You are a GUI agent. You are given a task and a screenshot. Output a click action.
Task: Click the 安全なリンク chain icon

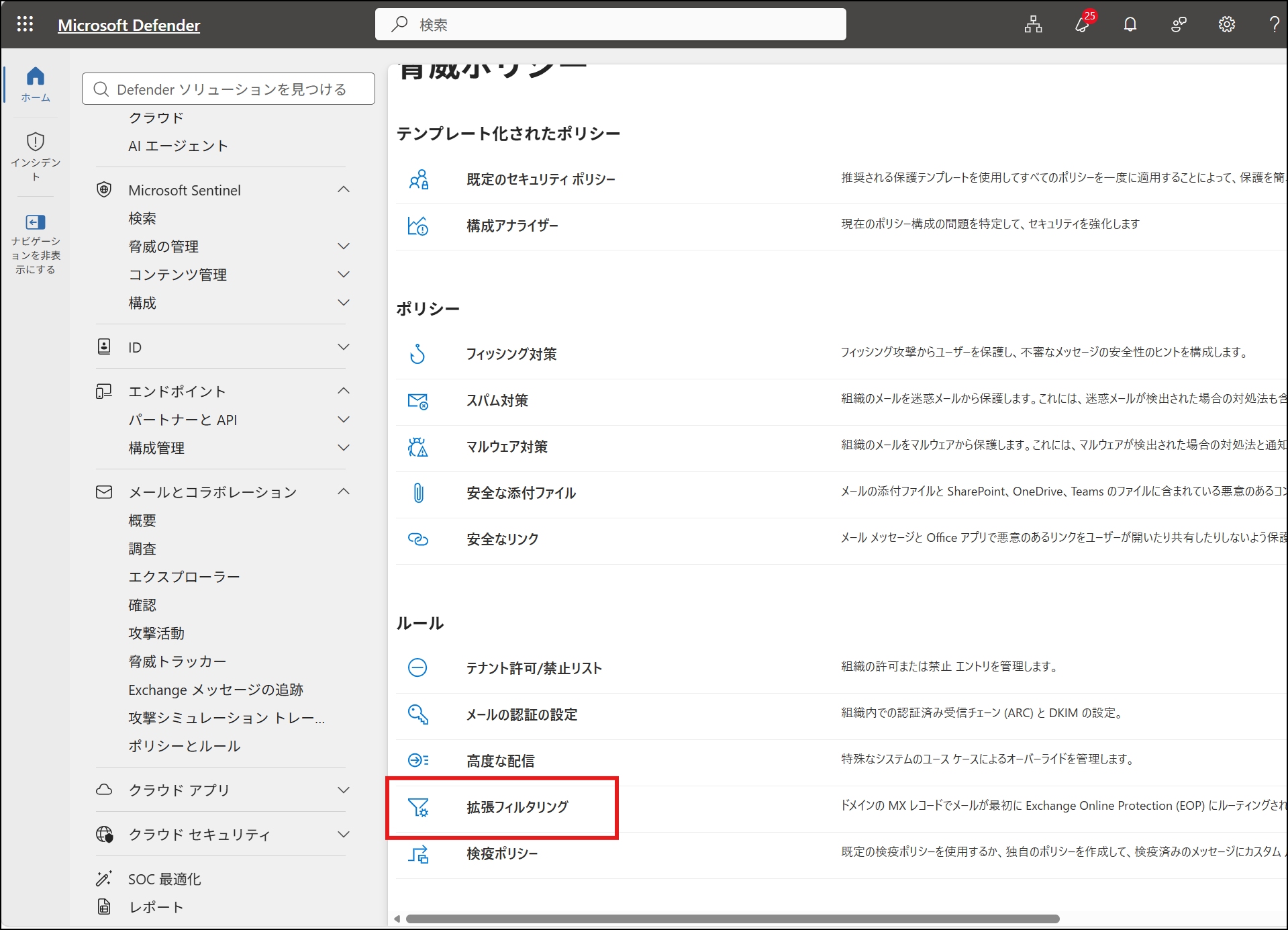coord(417,539)
